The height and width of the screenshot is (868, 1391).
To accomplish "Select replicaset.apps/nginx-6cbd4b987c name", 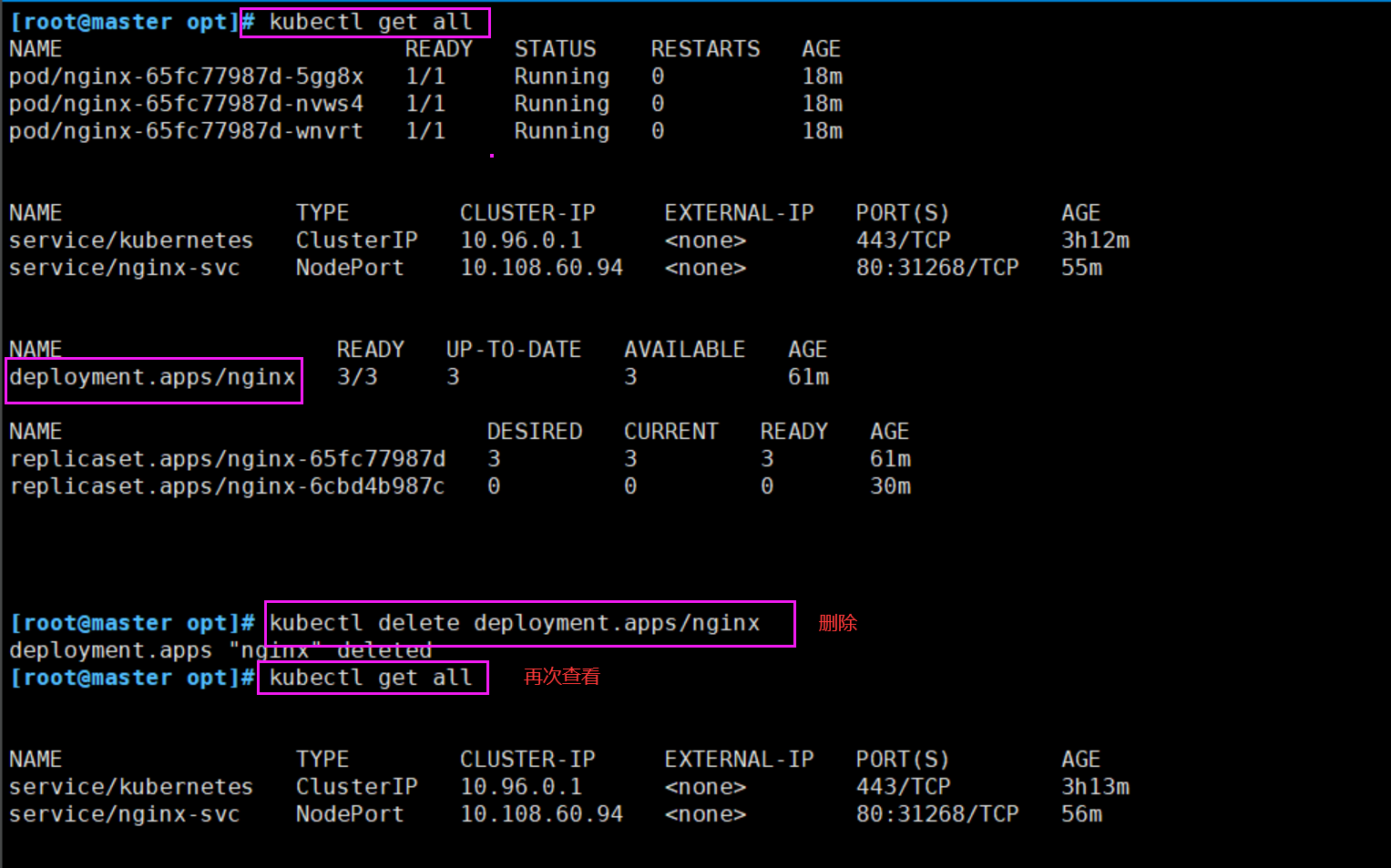I will 227,486.
